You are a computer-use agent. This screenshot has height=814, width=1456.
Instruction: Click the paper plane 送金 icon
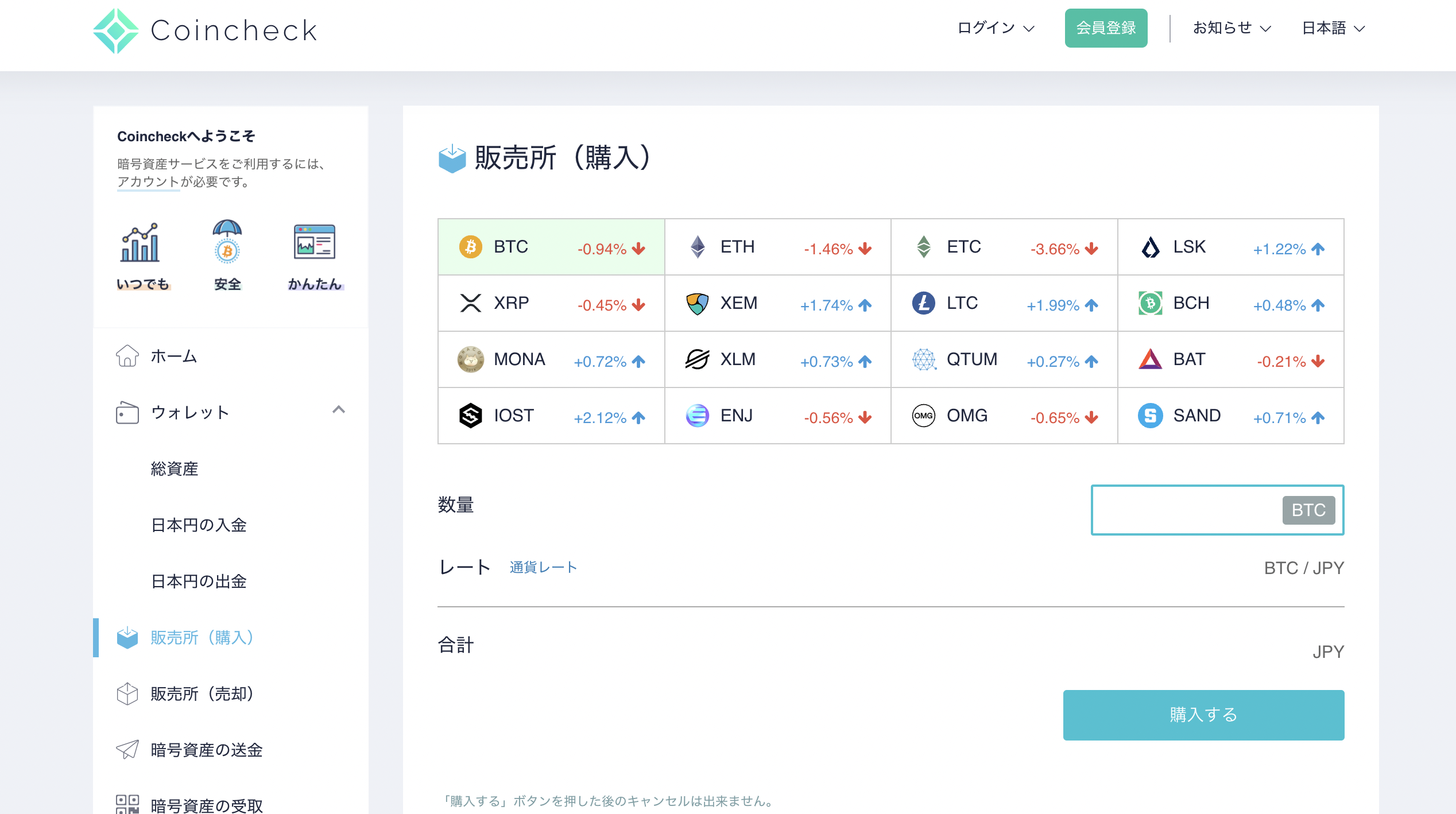click(127, 750)
